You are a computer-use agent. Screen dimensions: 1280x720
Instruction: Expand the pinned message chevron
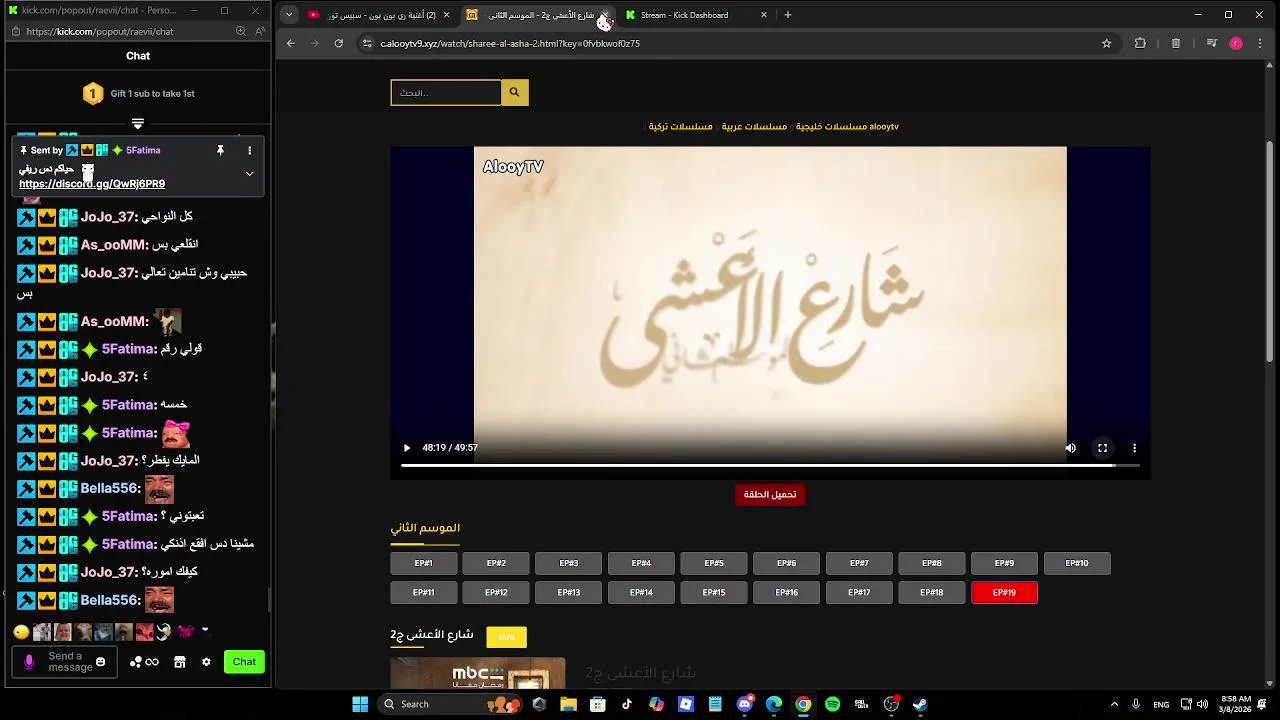pos(249,173)
